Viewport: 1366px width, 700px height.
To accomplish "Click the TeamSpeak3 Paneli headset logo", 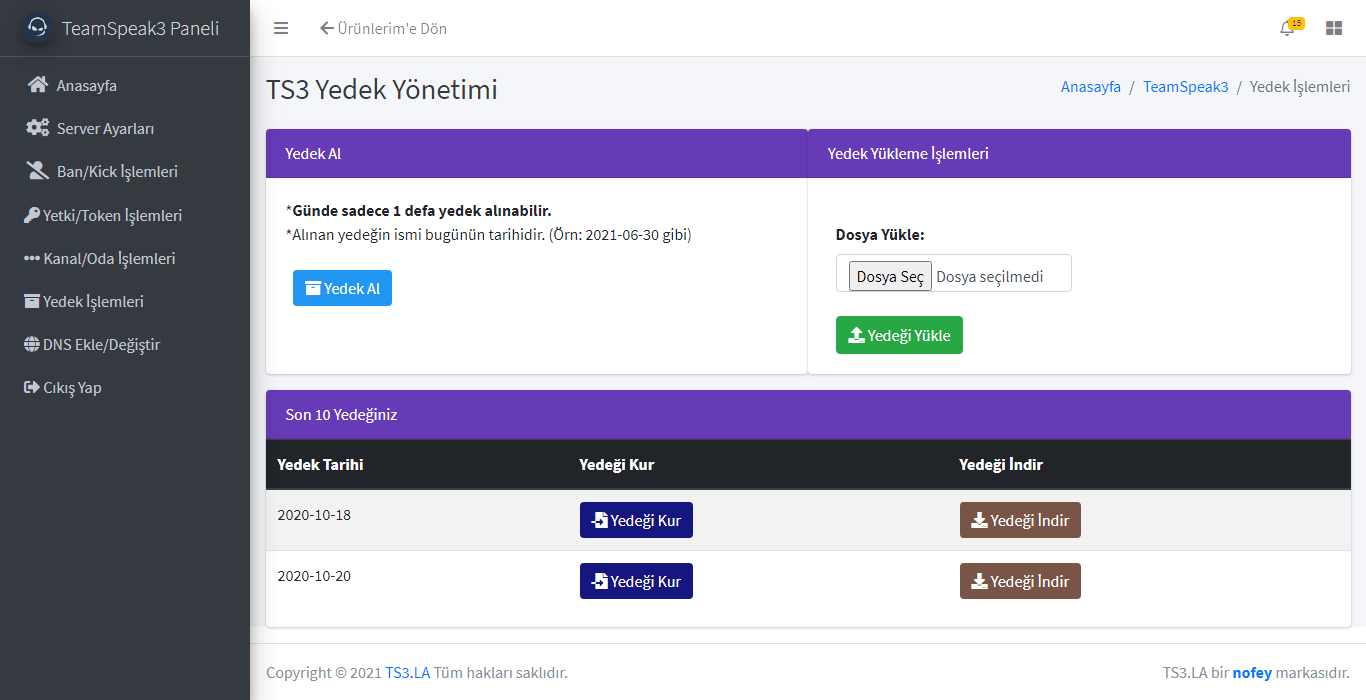I will tap(36, 27).
